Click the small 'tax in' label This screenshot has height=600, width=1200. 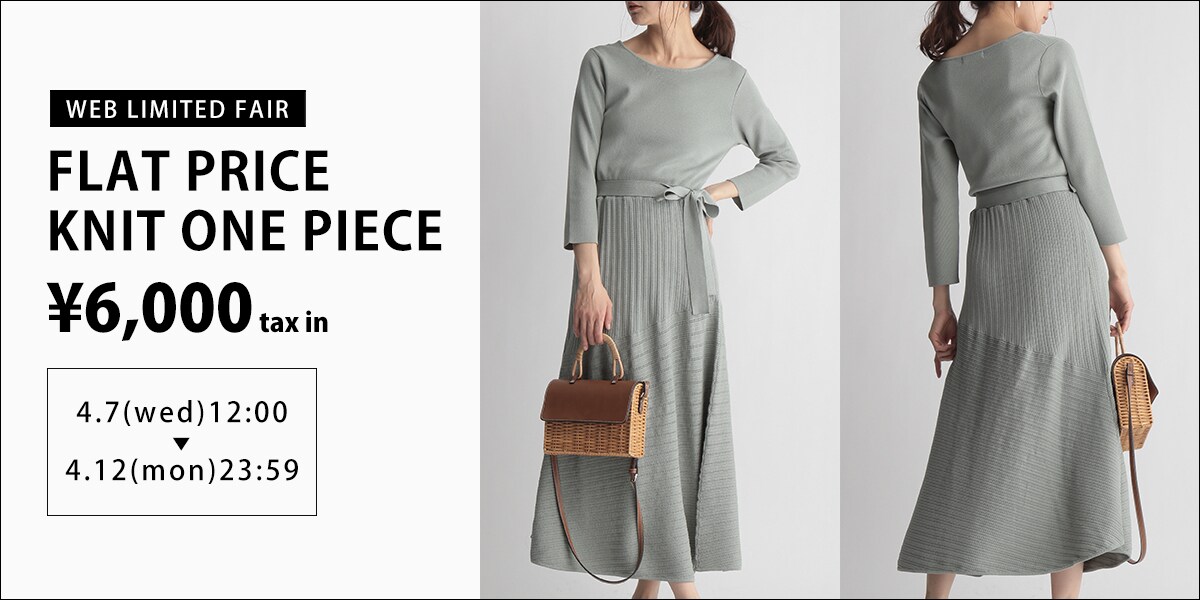[x=294, y=323]
